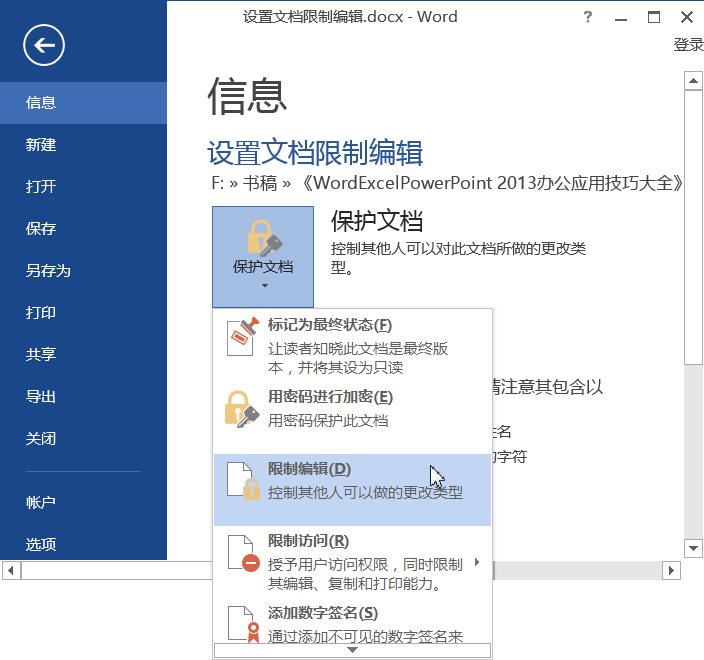Close the Word window
Viewport: 704px width, 660px height.
686,17
